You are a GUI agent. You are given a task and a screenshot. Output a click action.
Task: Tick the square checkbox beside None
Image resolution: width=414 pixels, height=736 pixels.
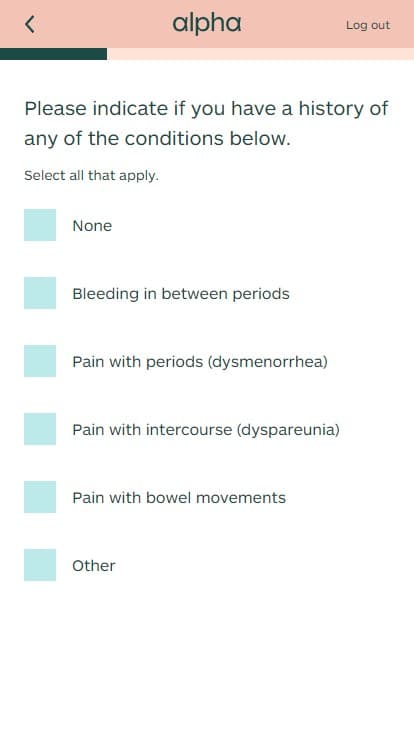tap(40, 225)
